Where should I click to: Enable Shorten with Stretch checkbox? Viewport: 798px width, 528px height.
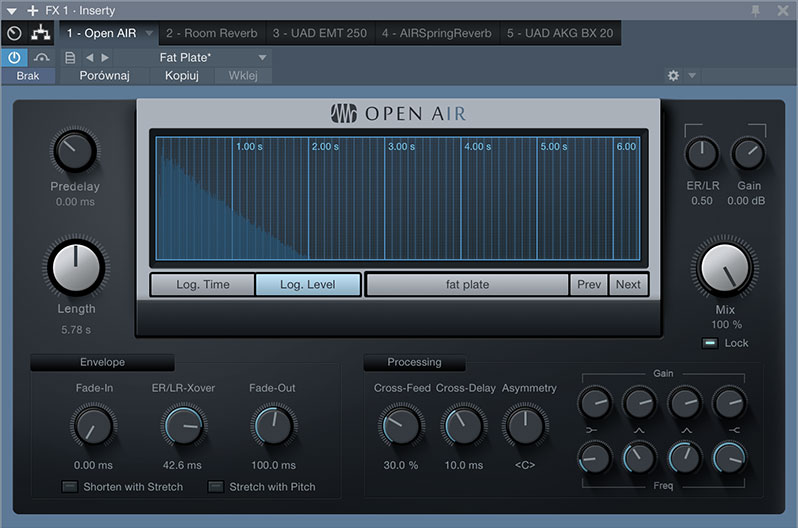(x=69, y=487)
